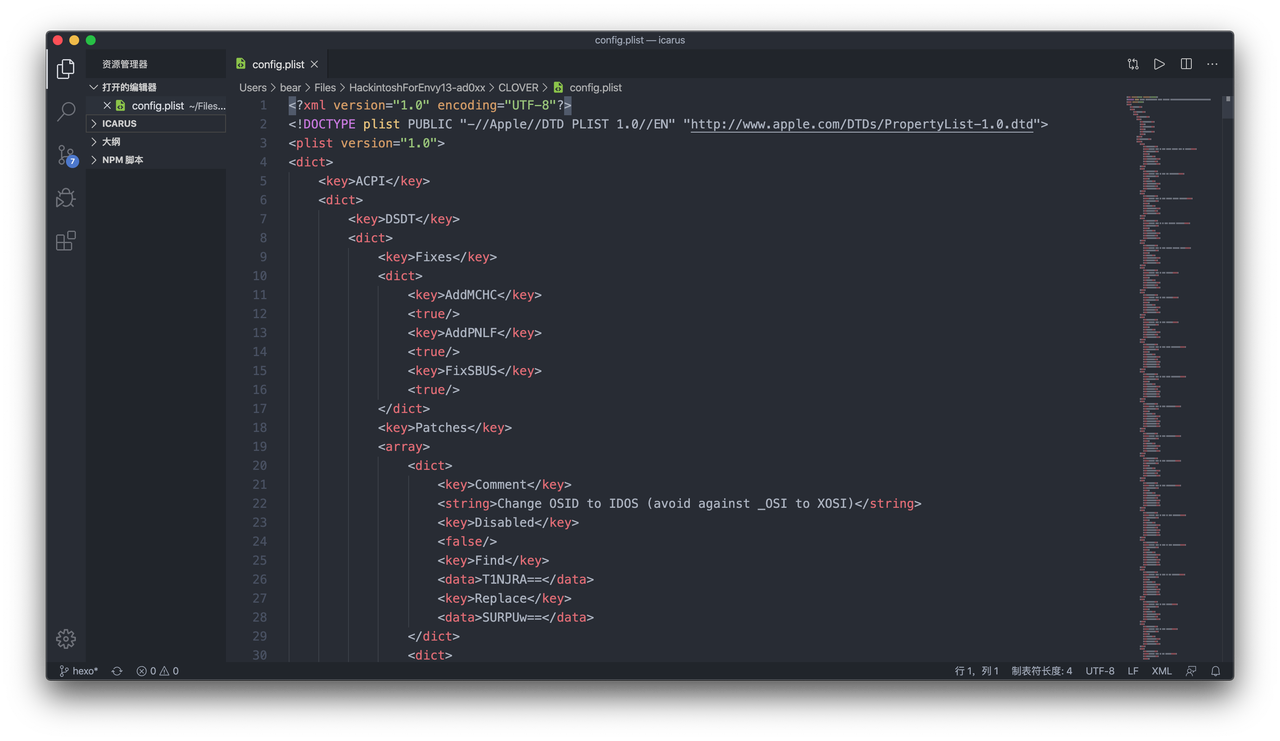1280x741 pixels.
Task: Click the SURPUw== data value
Action: [512, 618]
